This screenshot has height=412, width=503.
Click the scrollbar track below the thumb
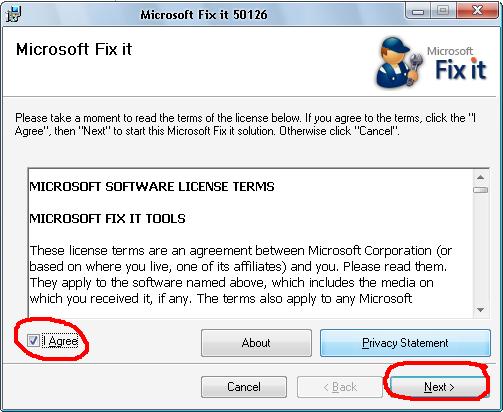point(480,248)
